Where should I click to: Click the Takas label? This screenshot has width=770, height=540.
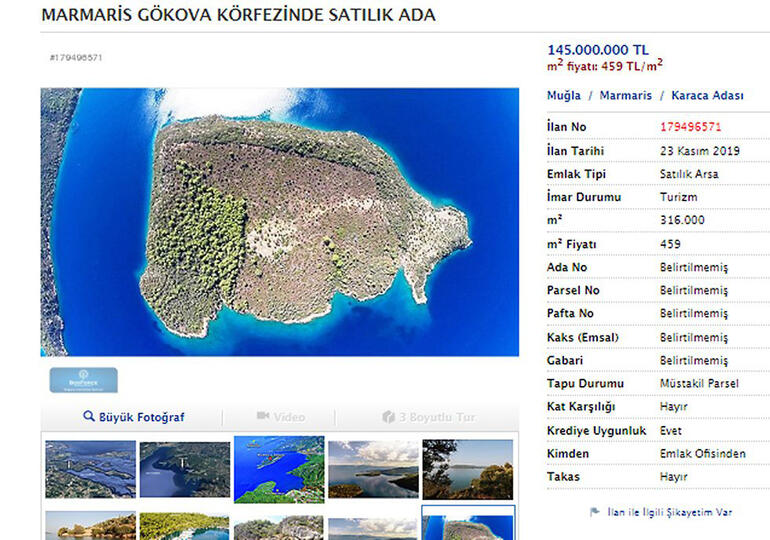(563, 477)
